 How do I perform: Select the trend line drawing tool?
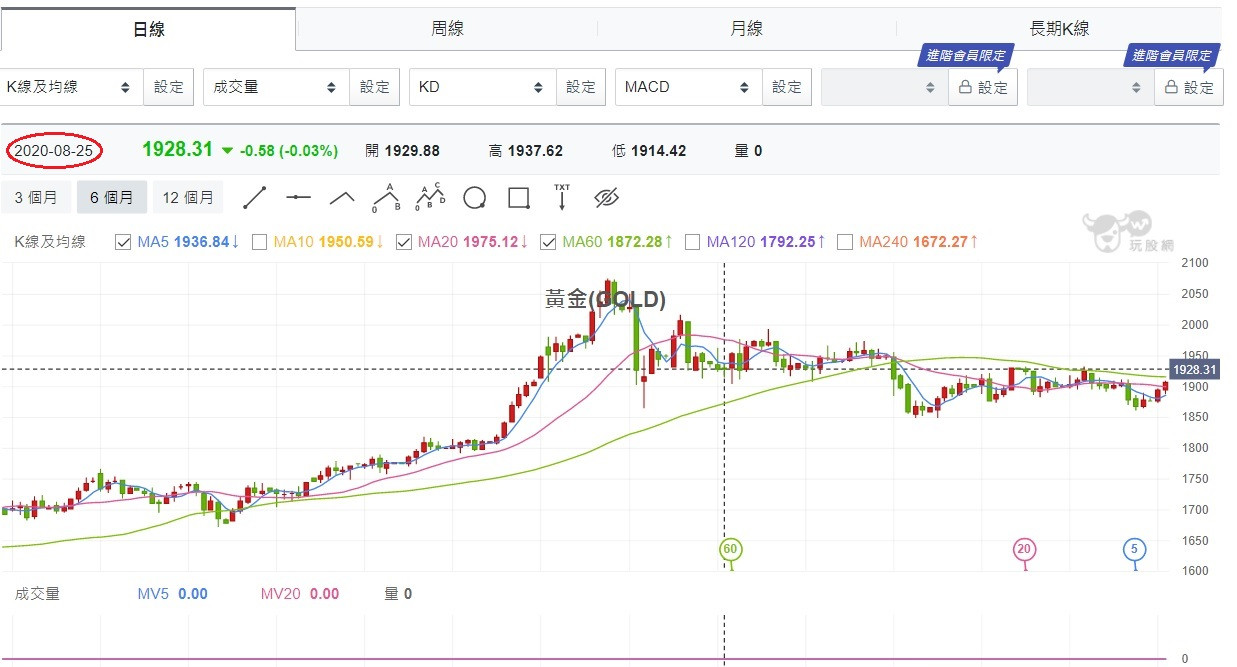pos(255,198)
